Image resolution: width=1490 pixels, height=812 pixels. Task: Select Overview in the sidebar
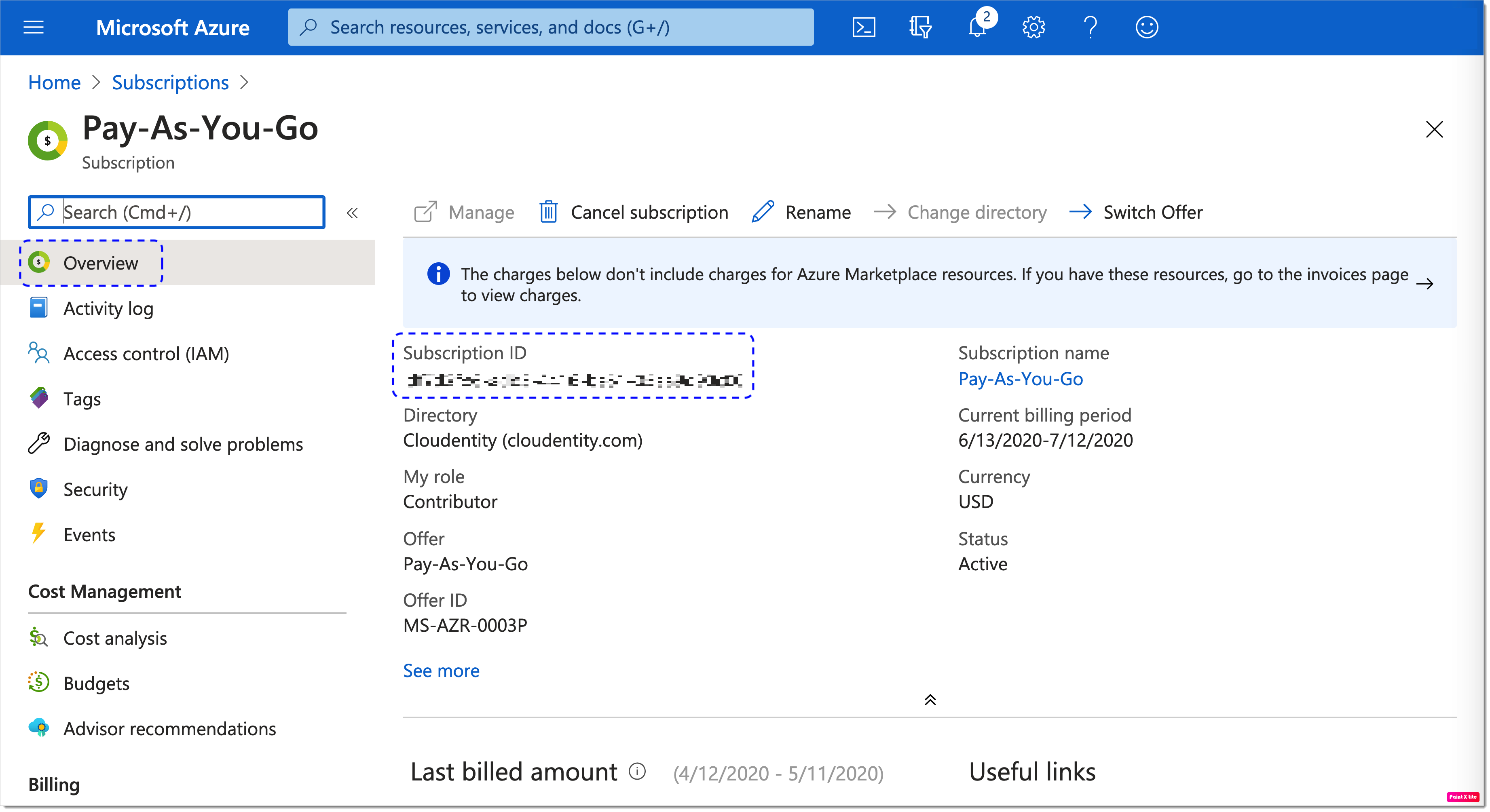[187, 263]
